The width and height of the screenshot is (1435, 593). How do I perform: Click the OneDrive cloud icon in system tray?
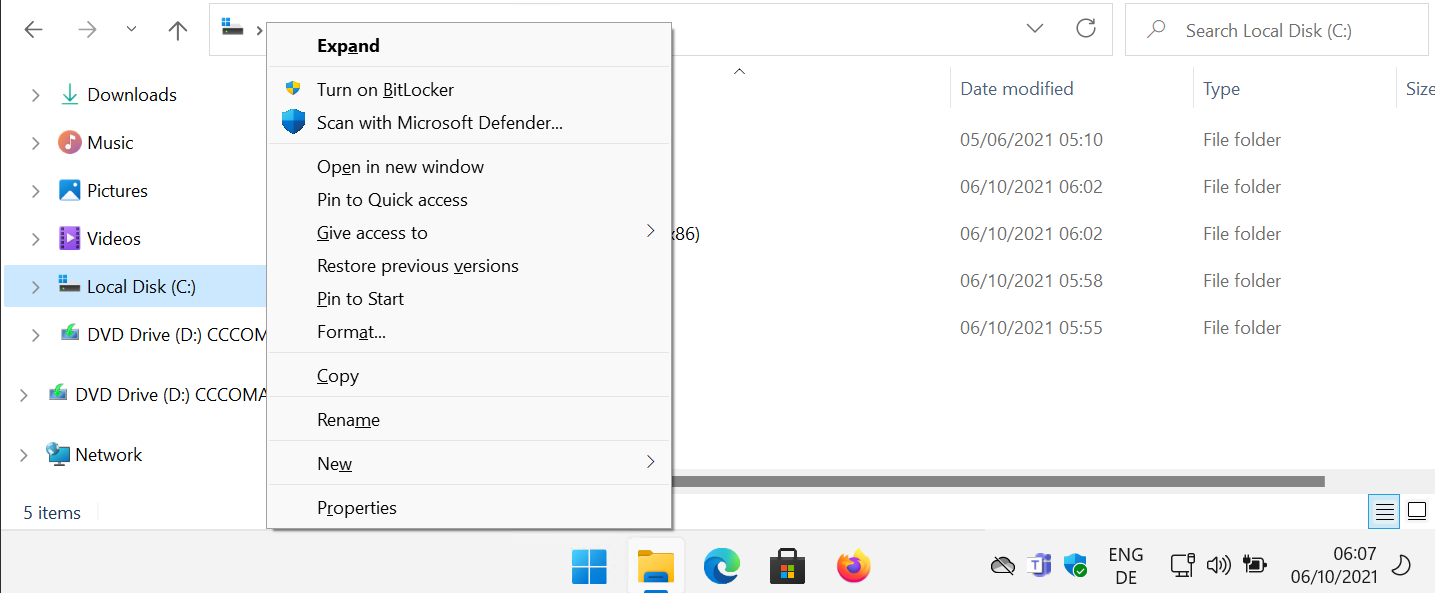pyautogui.click(x=1003, y=565)
